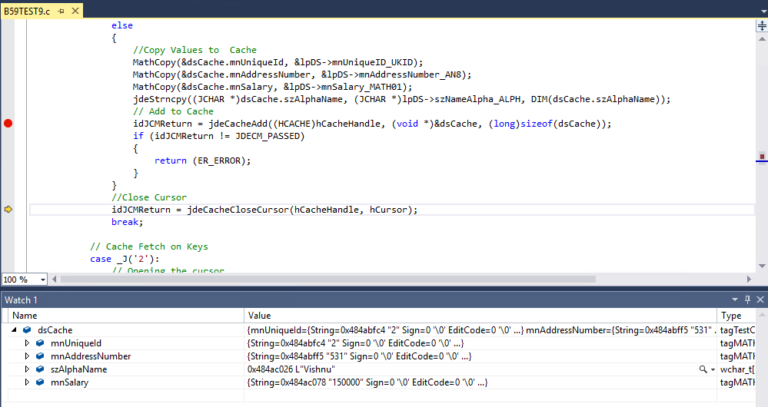Image resolution: width=768 pixels, height=407 pixels.
Task: Click the "//Close Cursor" comment
Action: tap(149, 197)
